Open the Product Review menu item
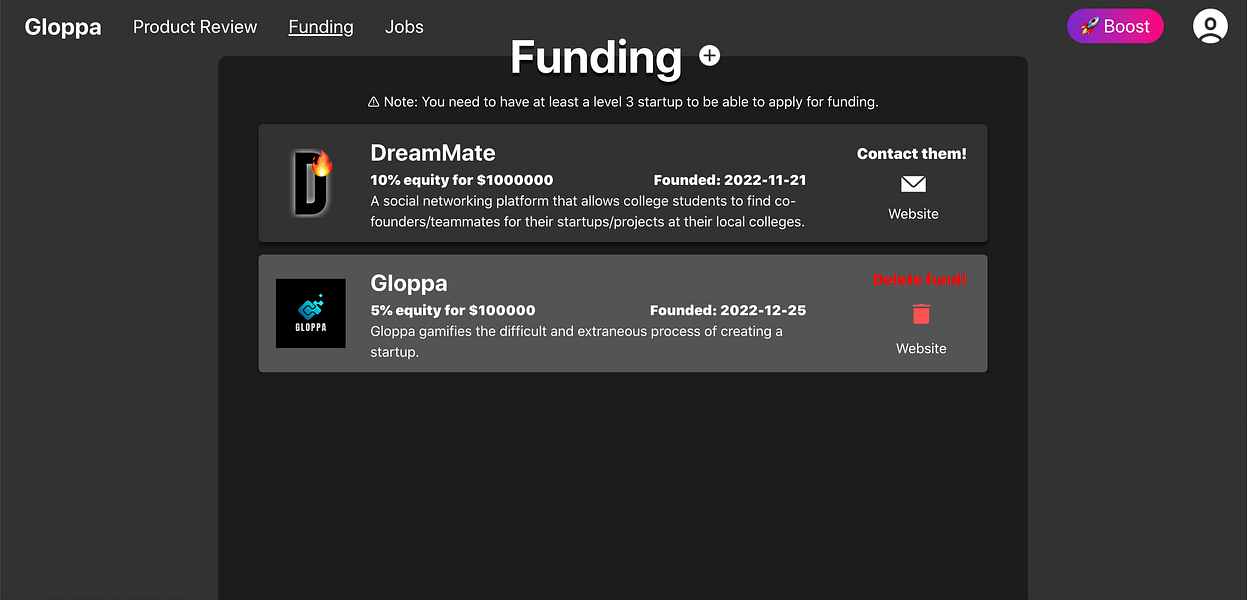This screenshot has height=600, width=1247. (x=195, y=27)
